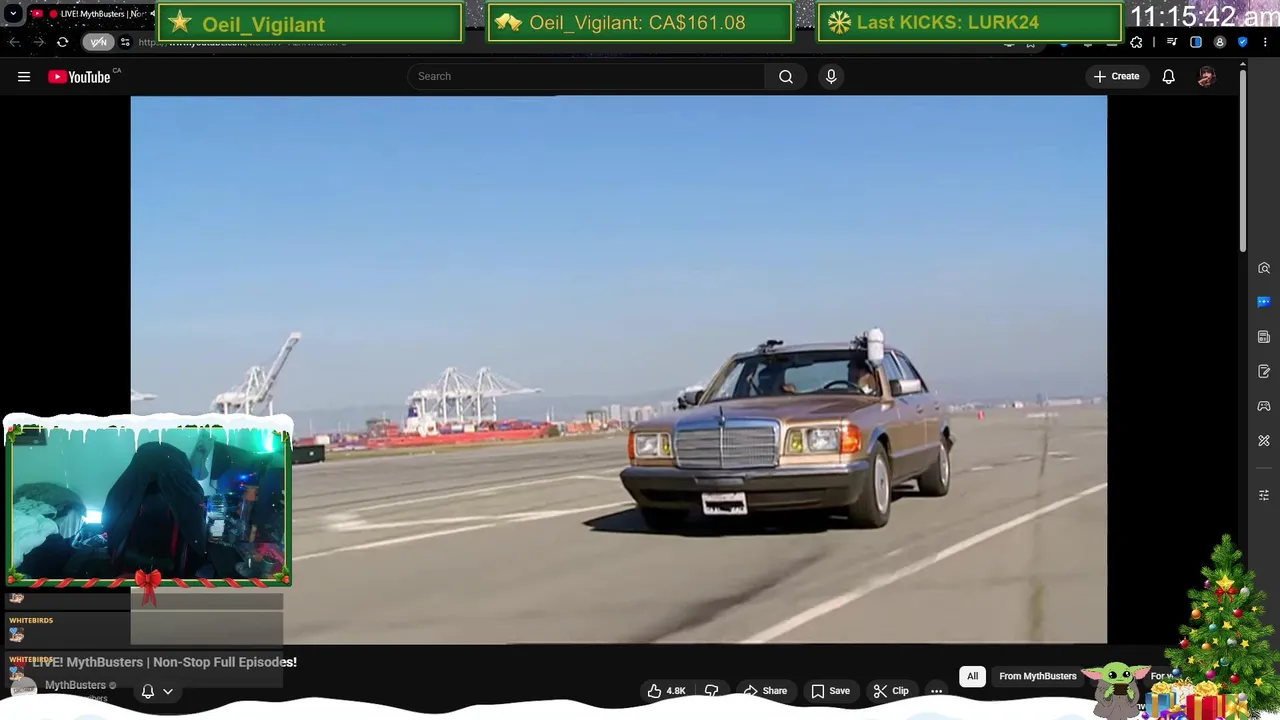
Task: Save video to a playlist
Action: pyautogui.click(x=830, y=691)
